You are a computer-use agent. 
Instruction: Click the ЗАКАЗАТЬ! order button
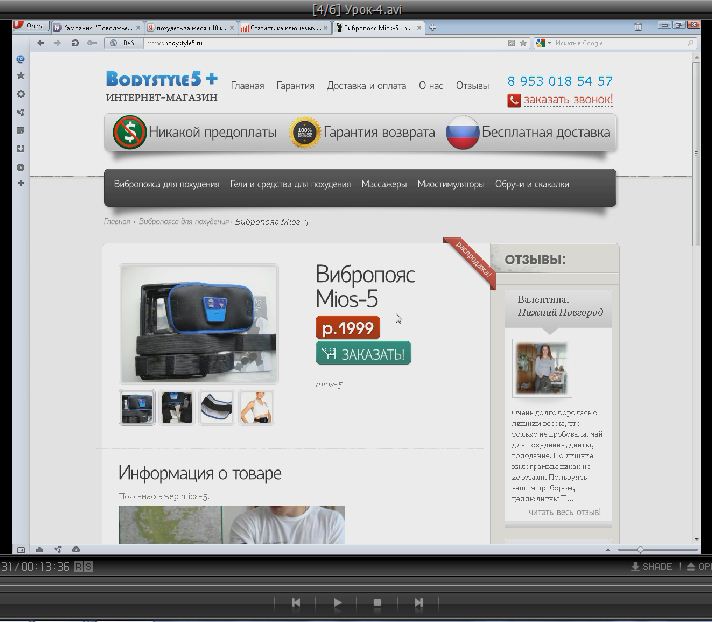[x=363, y=353]
